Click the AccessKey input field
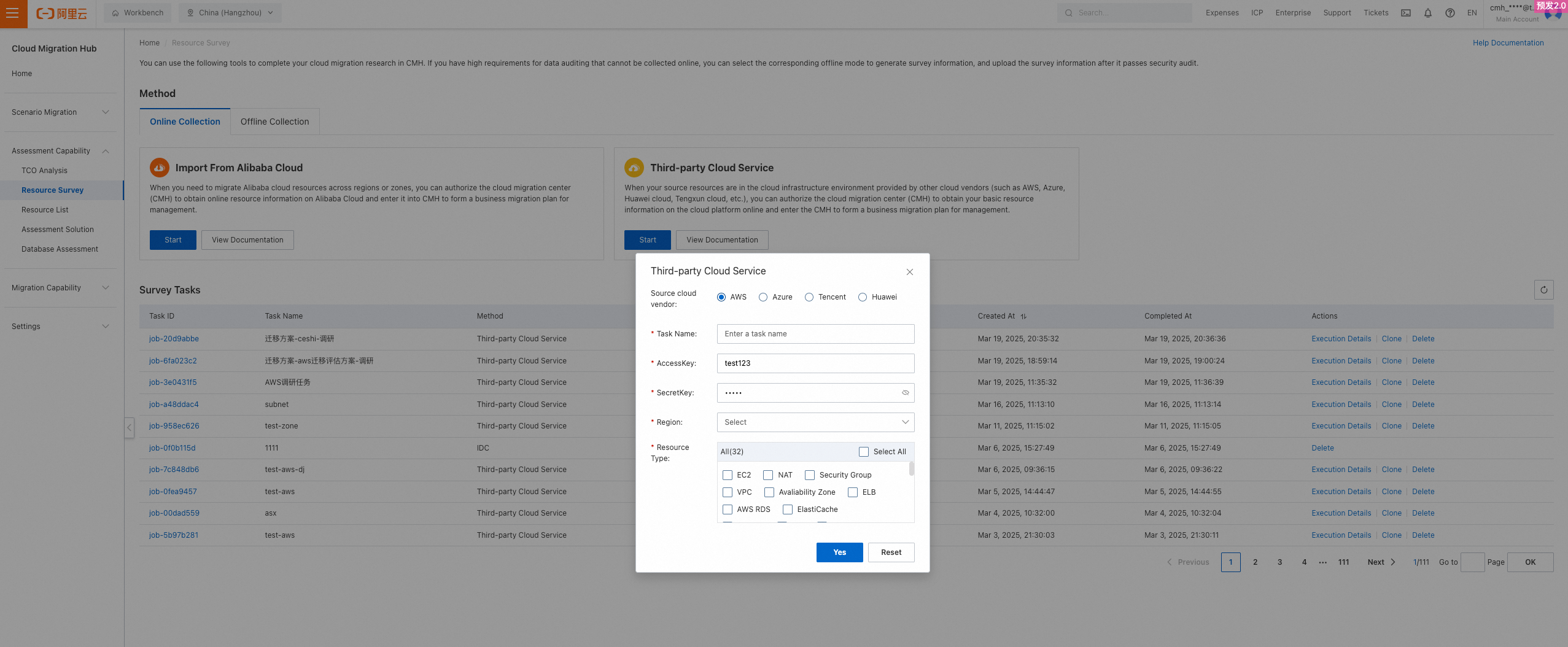 [815, 363]
